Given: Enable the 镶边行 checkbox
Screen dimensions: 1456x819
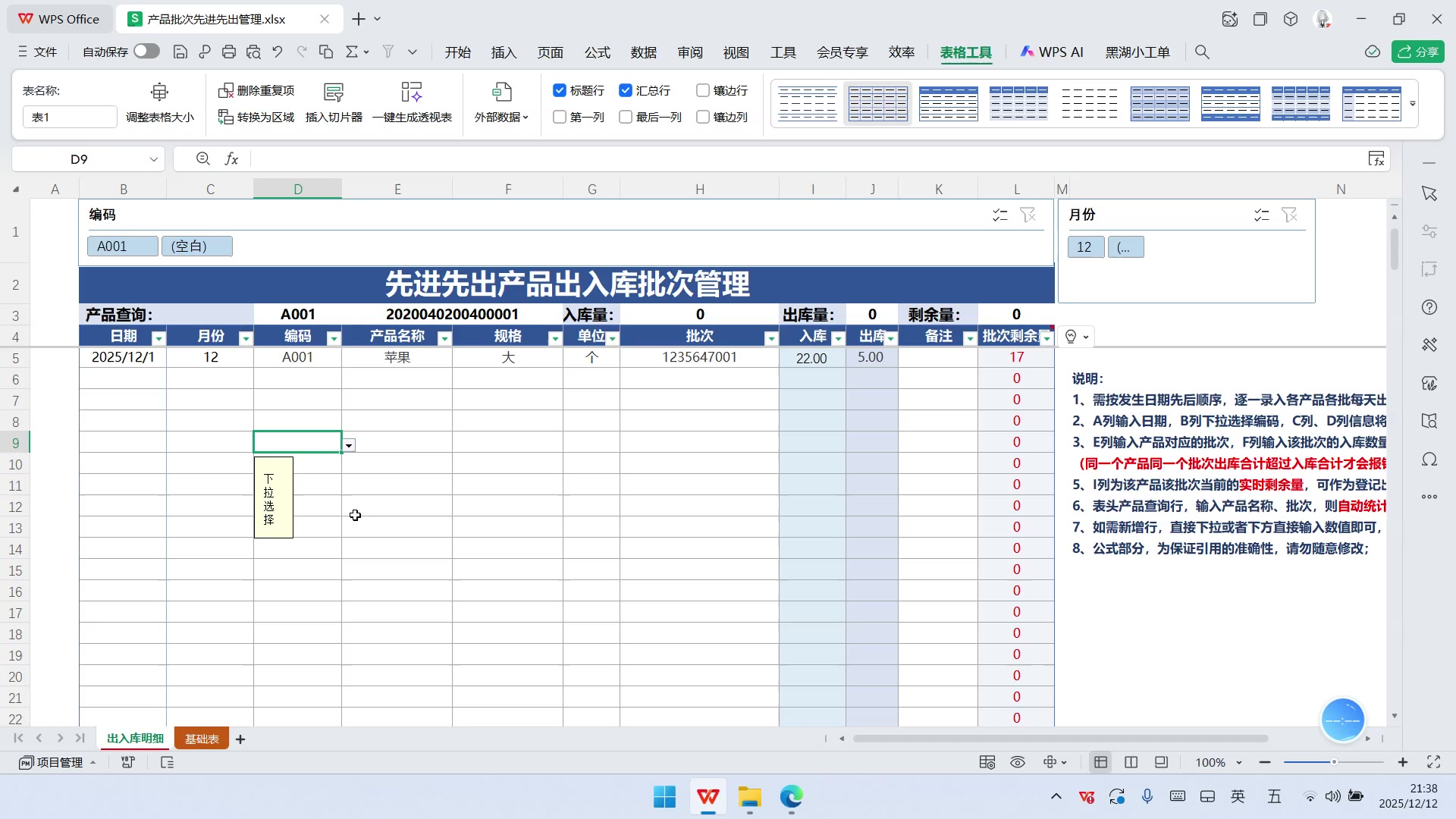Looking at the screenshot, I should pyautogui.click(x=702, y=90).
